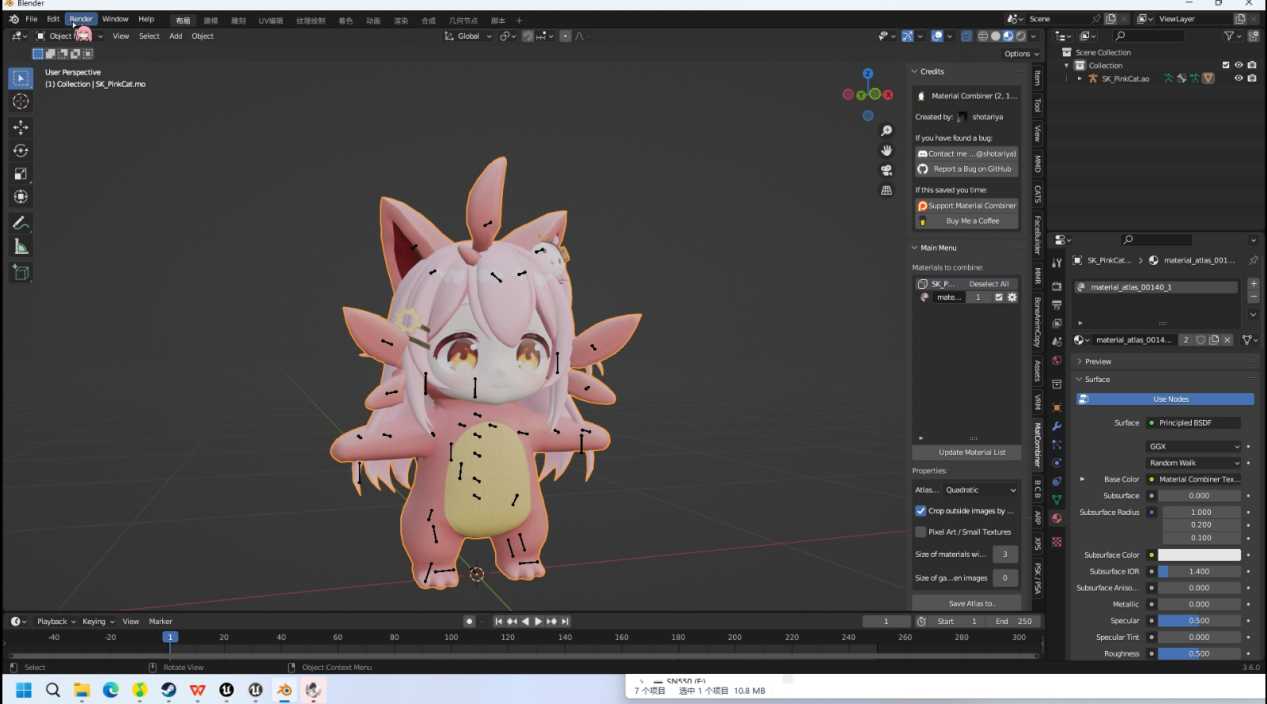Open the GGX distribution dropdown
1267x704 pixels.
1193,447
